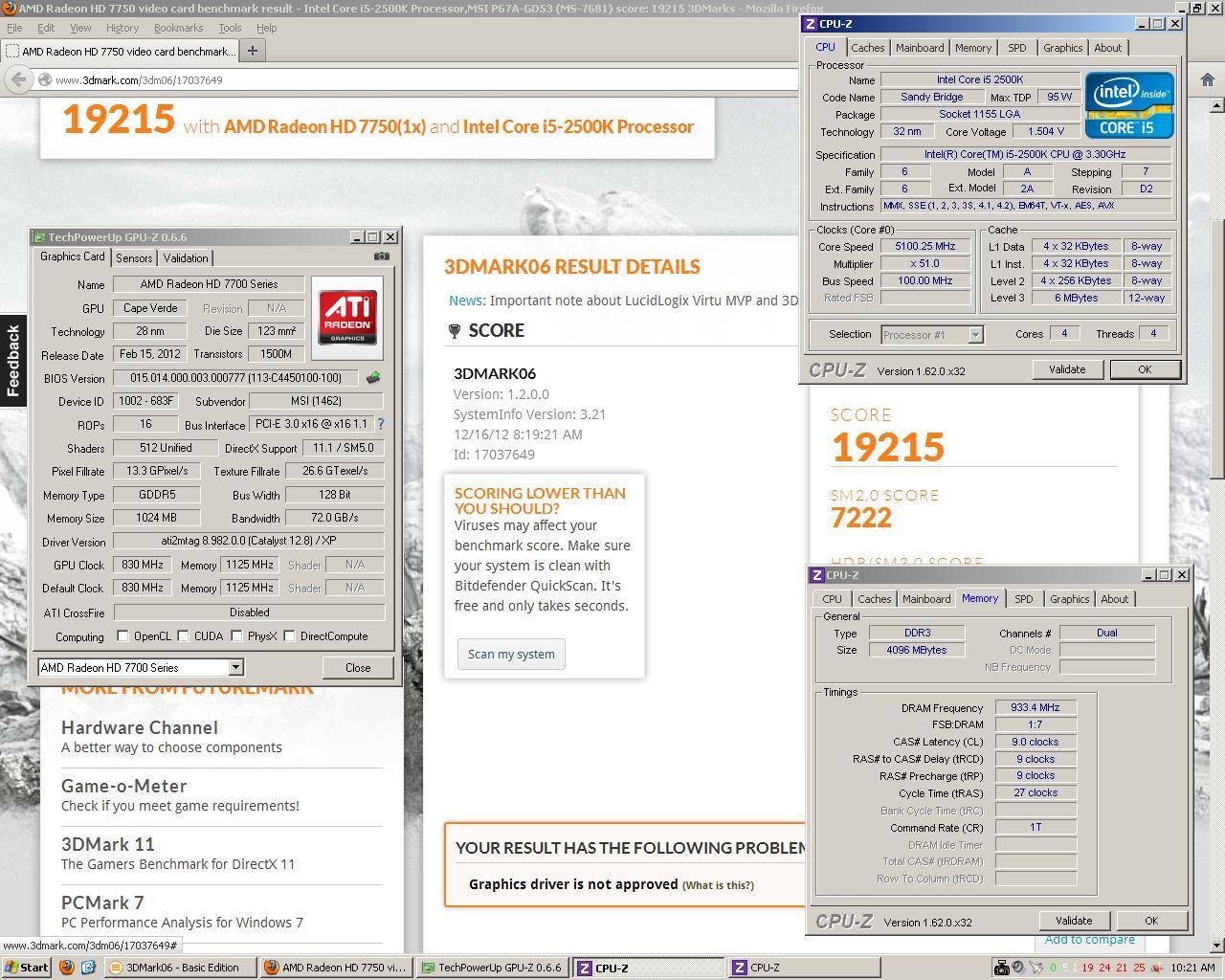Click OK in lower CPU-Z memory window
This screenshot has width=1225, height=980.
(1151, 921)
